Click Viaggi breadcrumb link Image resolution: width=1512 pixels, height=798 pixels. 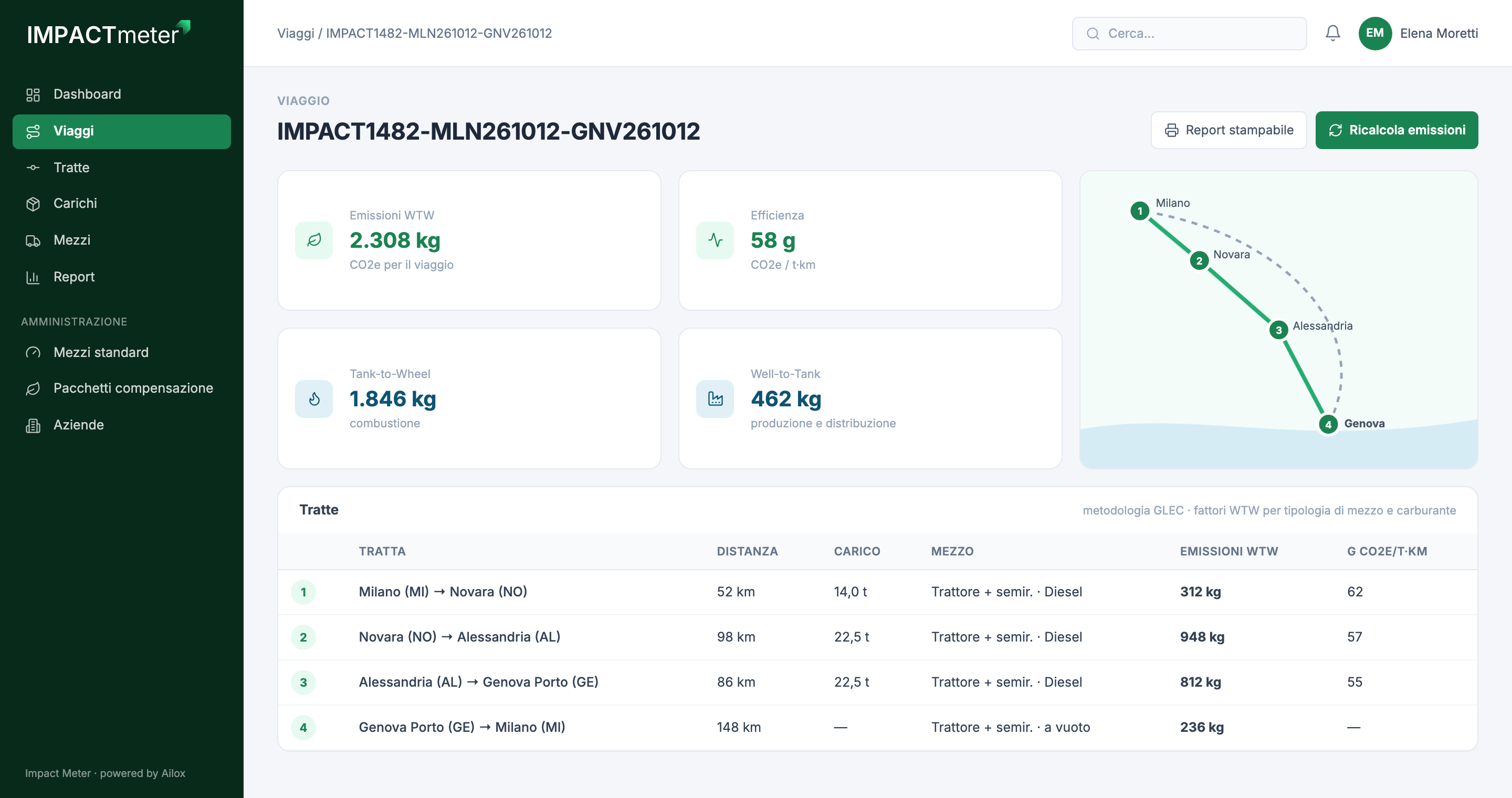(295, 34)
